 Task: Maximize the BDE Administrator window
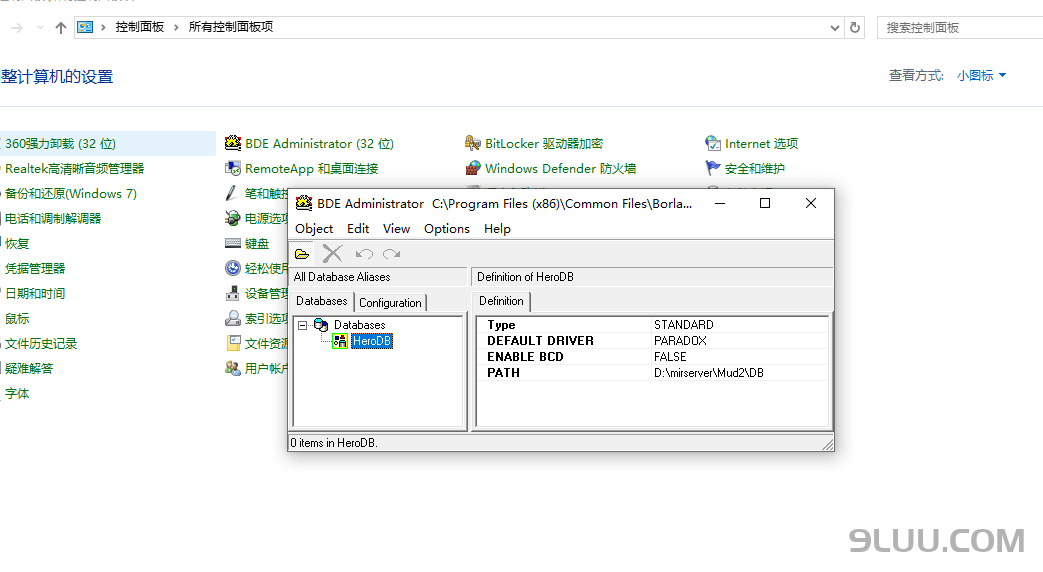(765, 203)
